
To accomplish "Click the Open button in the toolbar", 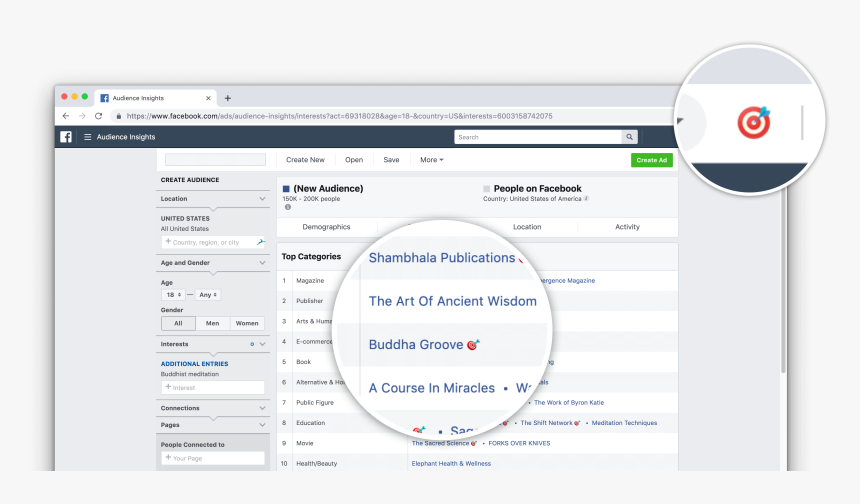I will point(354,160).
